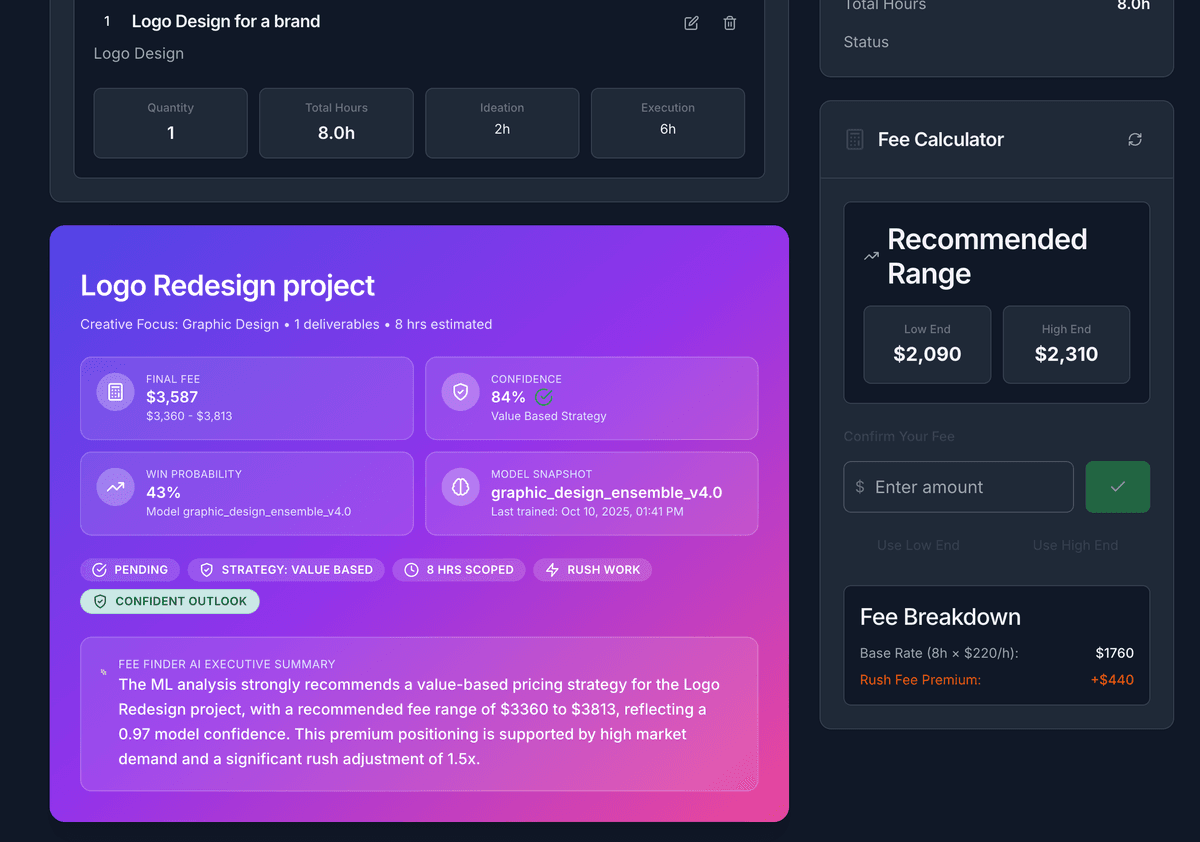
Task: Click the Use High End button
Action: tap(1075, 545)
